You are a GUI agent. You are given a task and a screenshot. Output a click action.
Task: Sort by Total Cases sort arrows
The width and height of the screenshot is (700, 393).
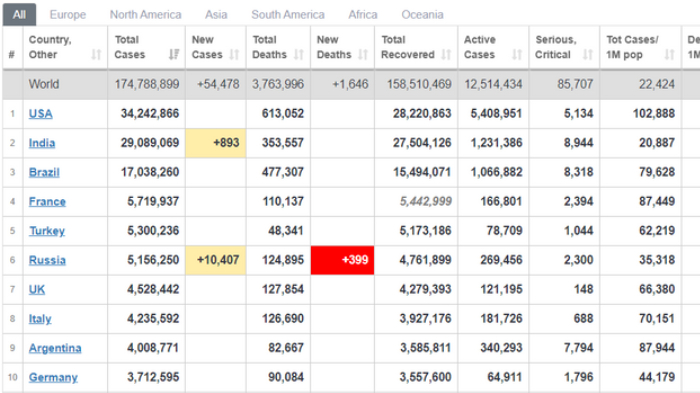[174, 54]
